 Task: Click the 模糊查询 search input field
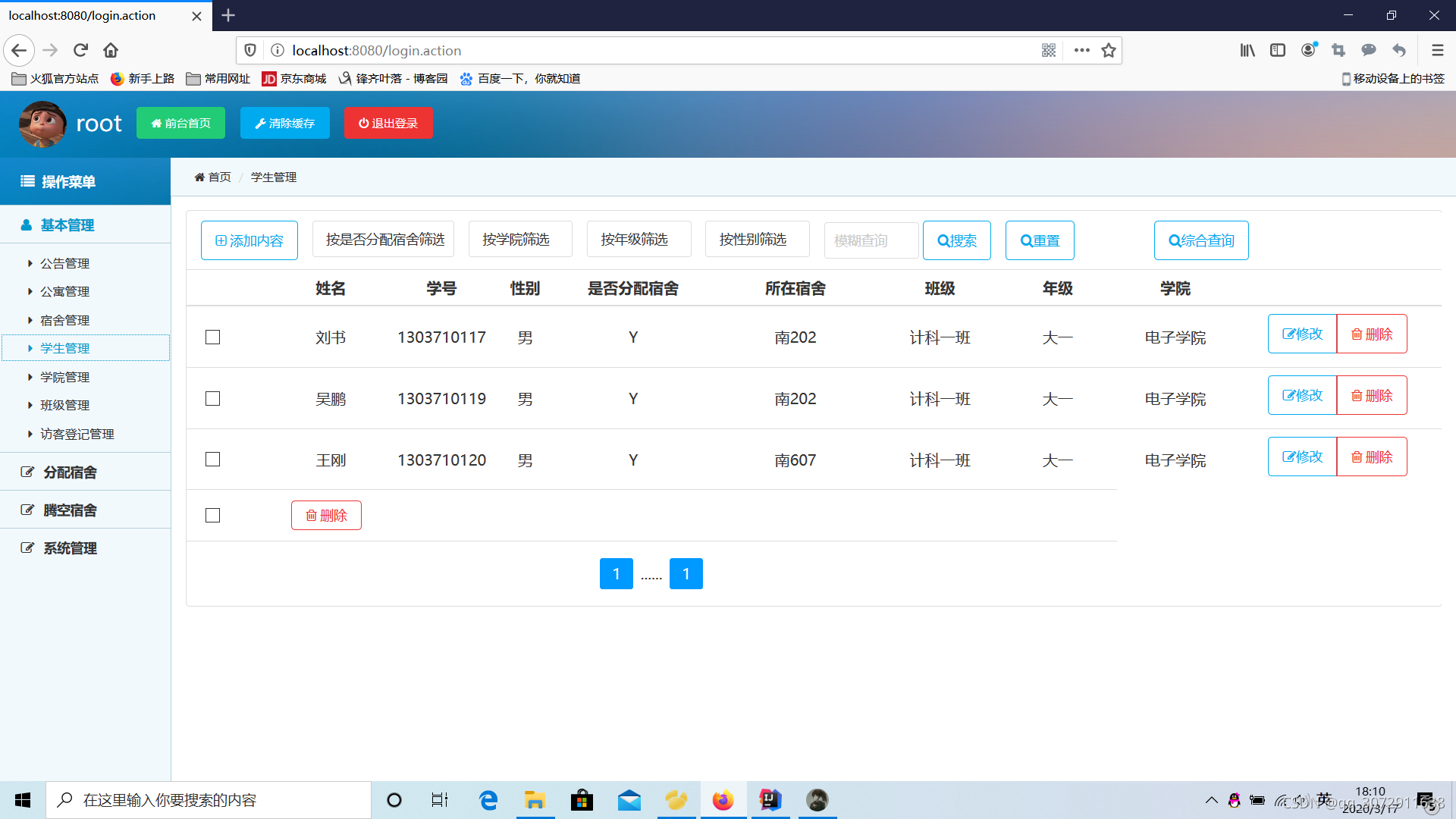click(871, 240)
